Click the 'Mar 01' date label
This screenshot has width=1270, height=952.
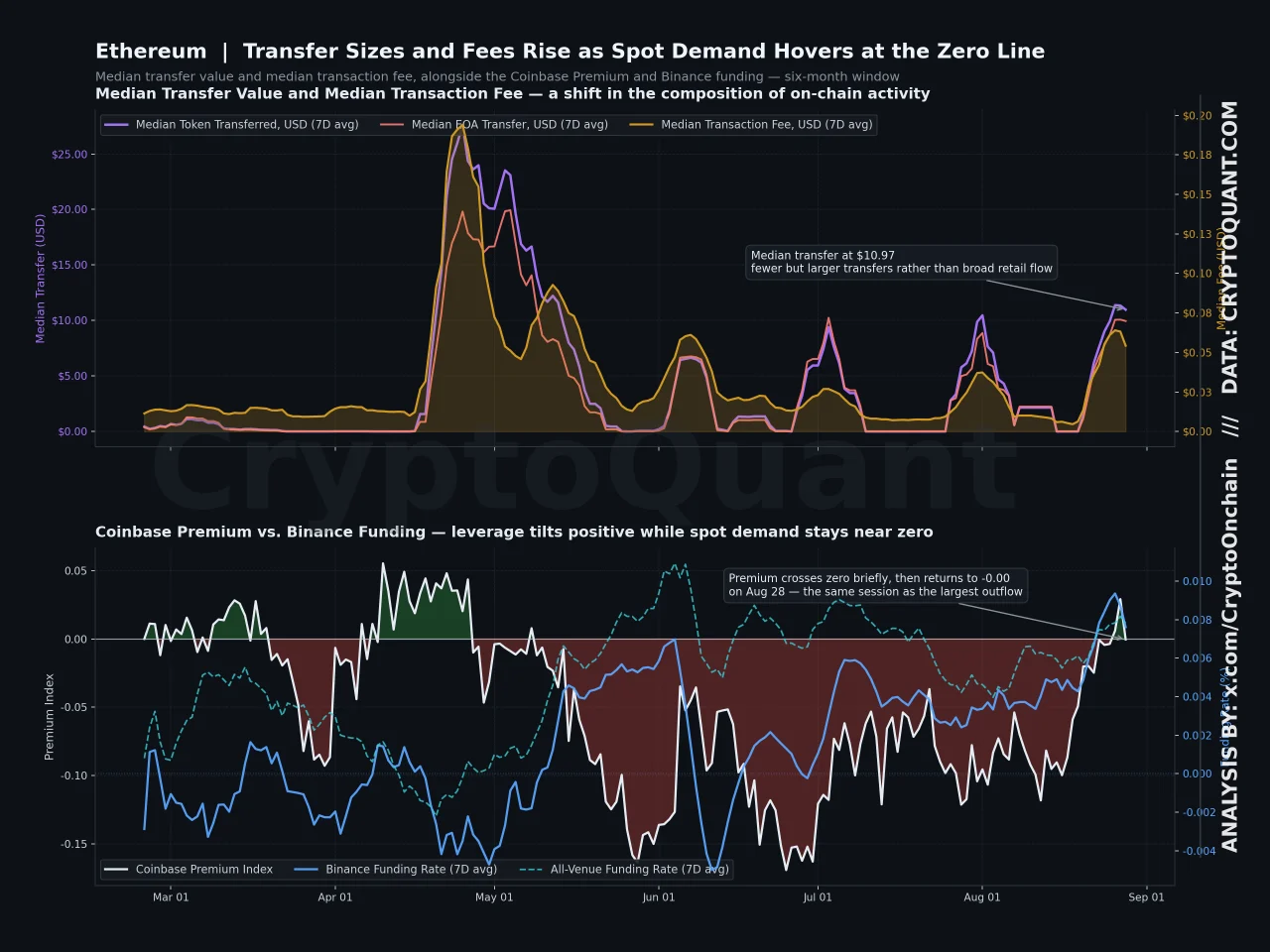(x=171, y=897)
